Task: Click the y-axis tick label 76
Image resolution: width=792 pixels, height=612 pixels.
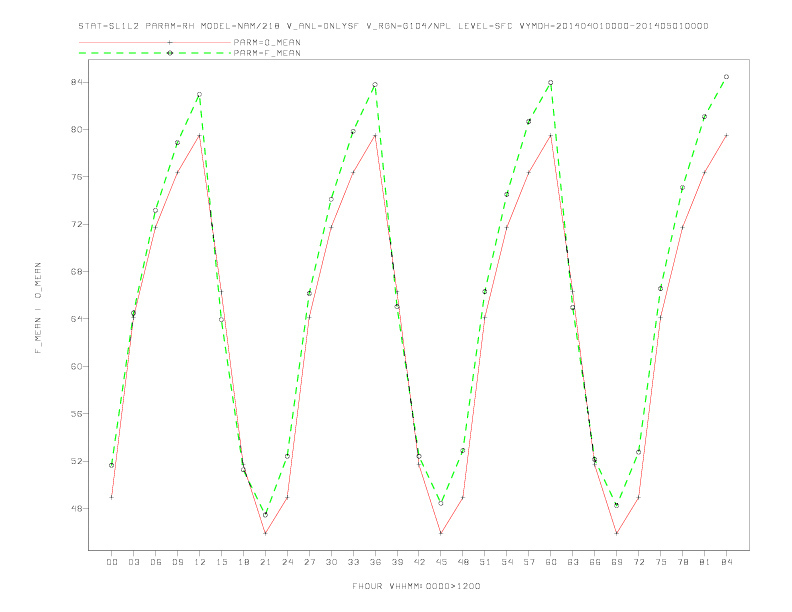Action: pyautogui.click(x=75, y=177)
